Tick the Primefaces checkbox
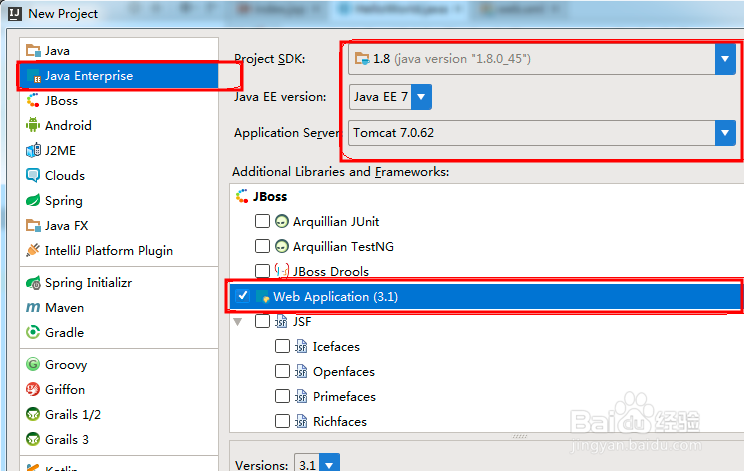744x471 pixels. pos(282,396)
